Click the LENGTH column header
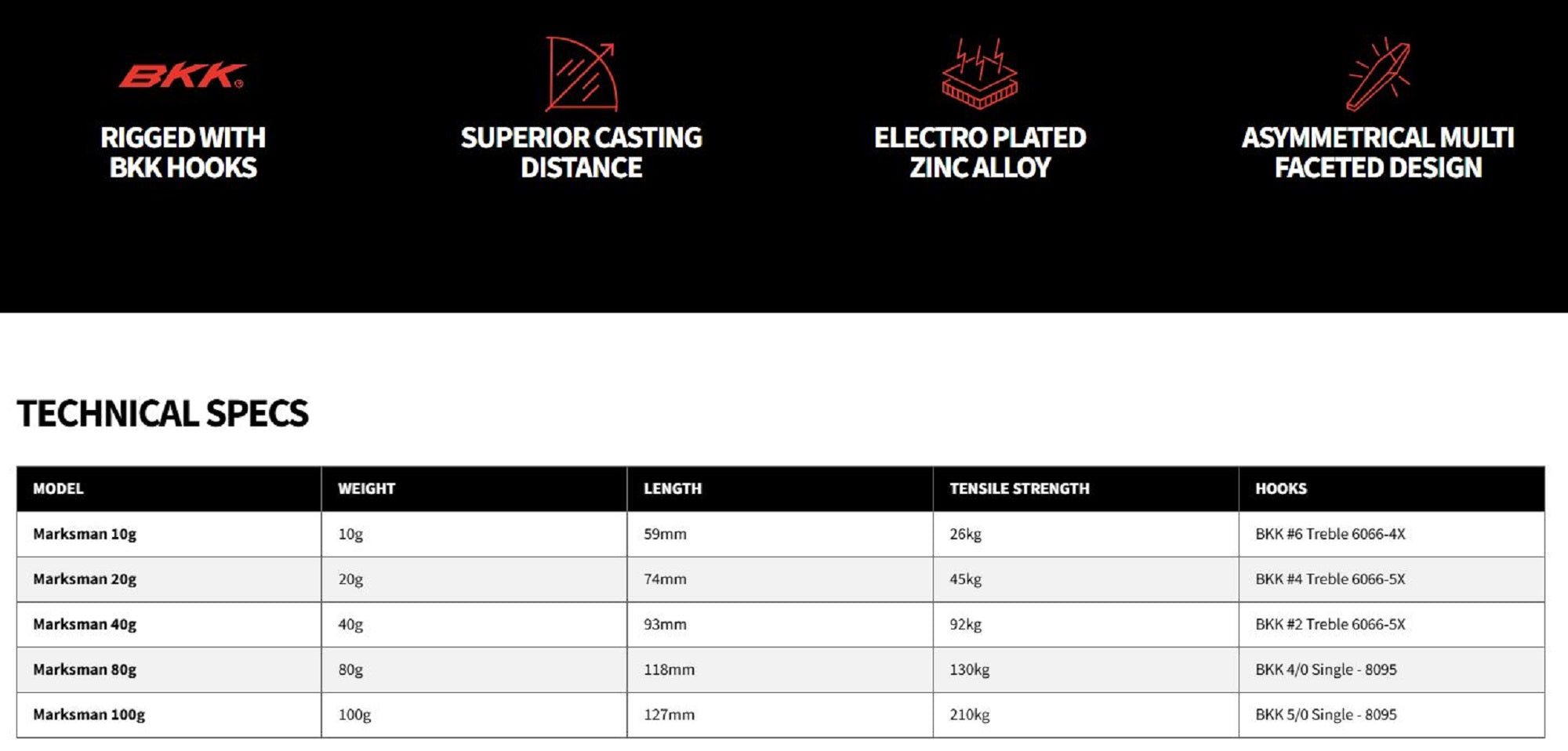The image size is (1568, 751). pyautogui.click(x=673, y=488)
